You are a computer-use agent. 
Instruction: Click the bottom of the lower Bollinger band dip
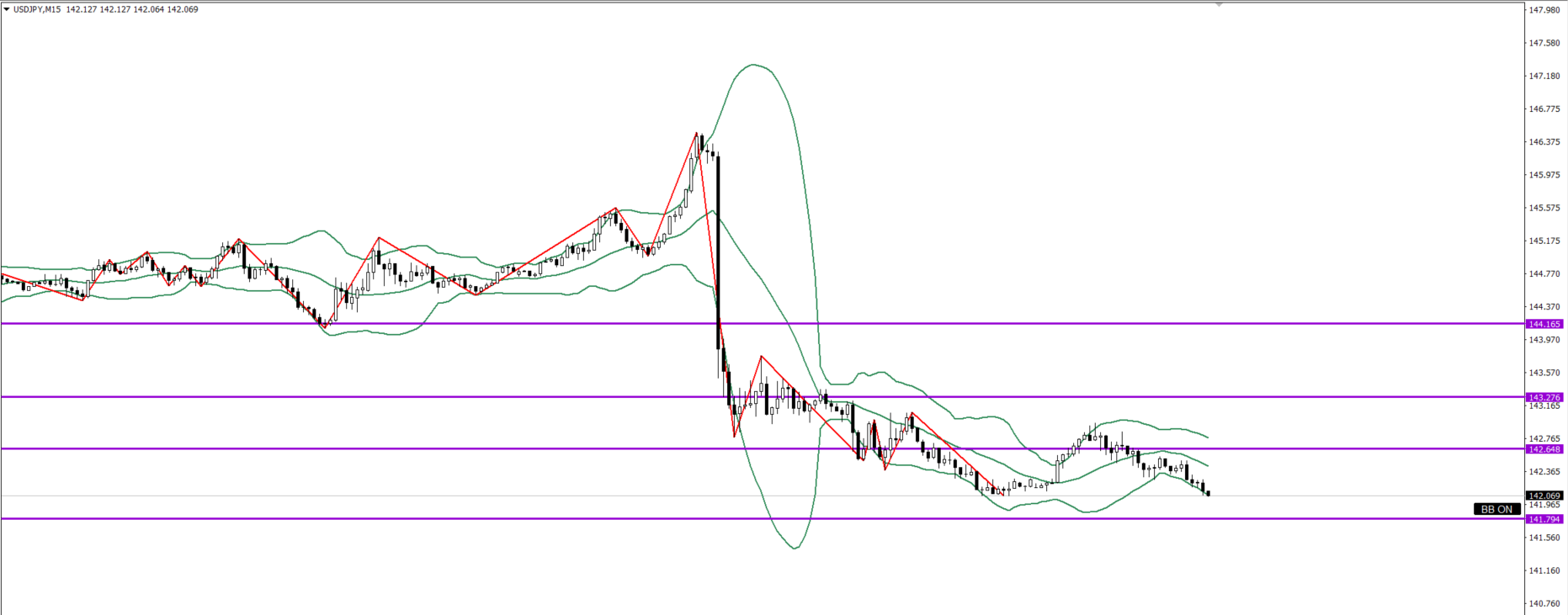click(x=795, y=549)
